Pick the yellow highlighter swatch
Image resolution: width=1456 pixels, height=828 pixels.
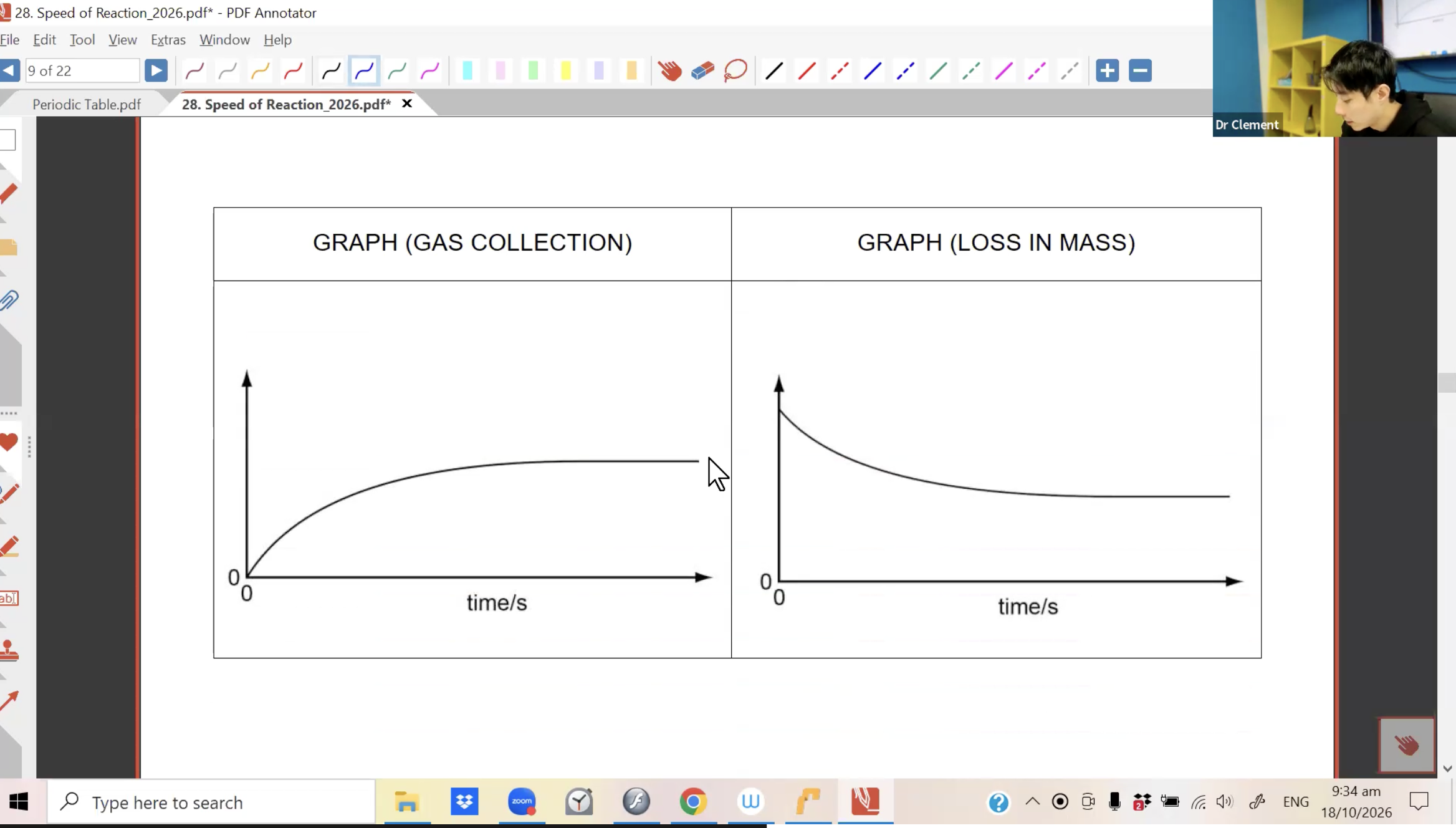pos(566,70)
